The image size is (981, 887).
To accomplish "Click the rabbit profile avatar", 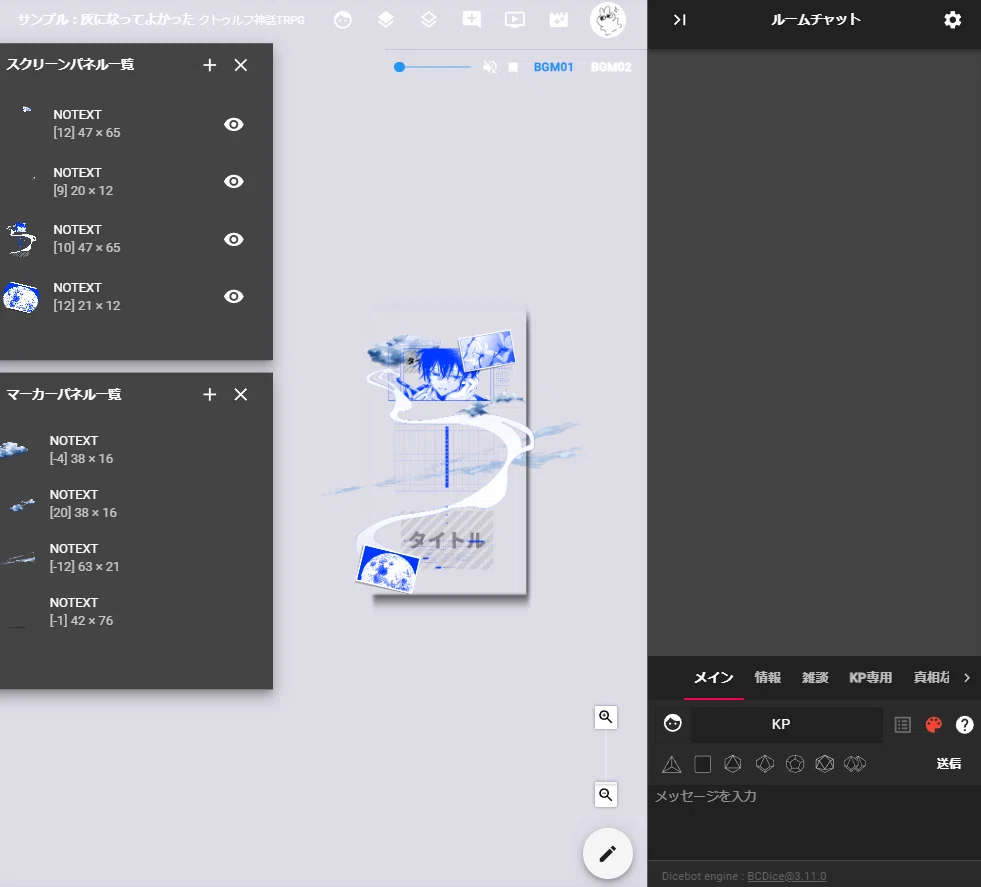I will (x=607, y=20).
